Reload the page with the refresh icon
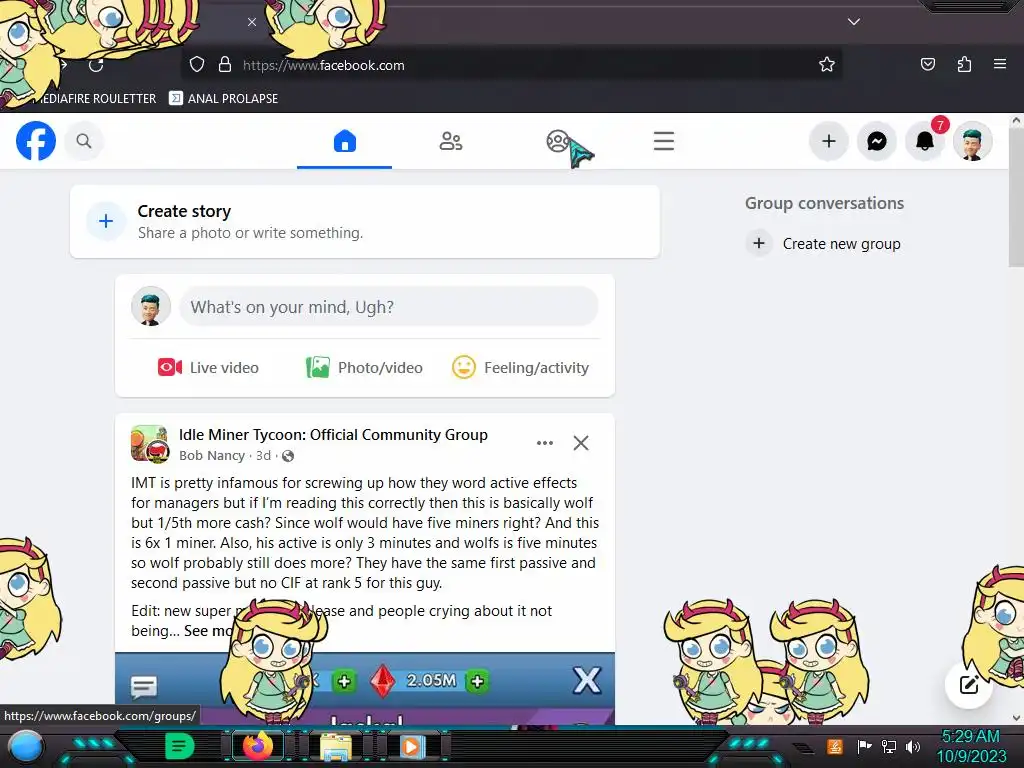The image size is (1024, 768). pos(96,65)
